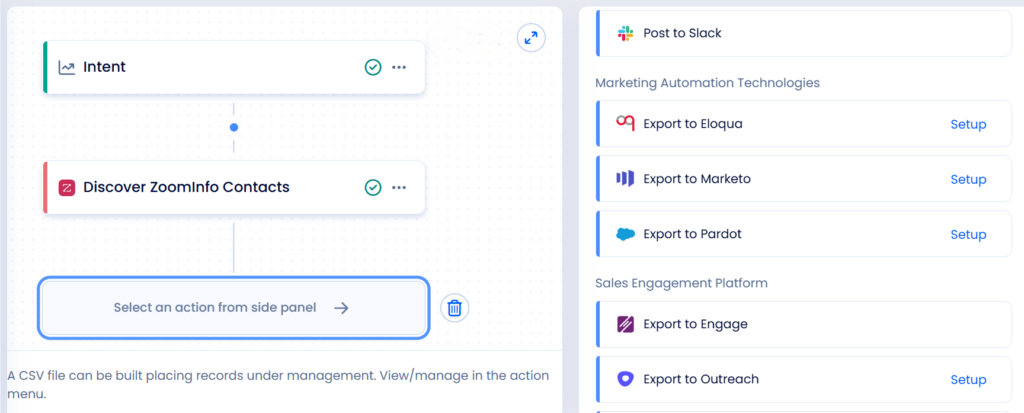
Task: Click the CSV file description text
Action: point(278,385)
